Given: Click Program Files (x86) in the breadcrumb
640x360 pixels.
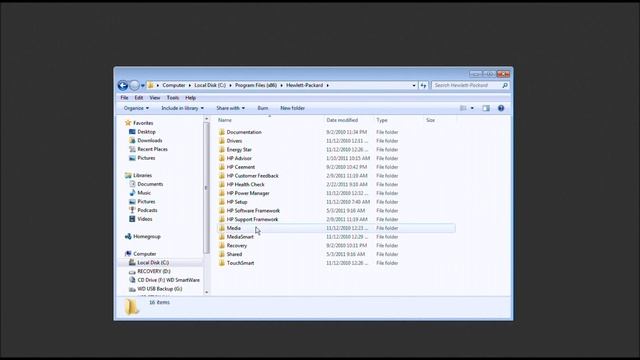Looking at the screenshot, I should pos(256,85).
